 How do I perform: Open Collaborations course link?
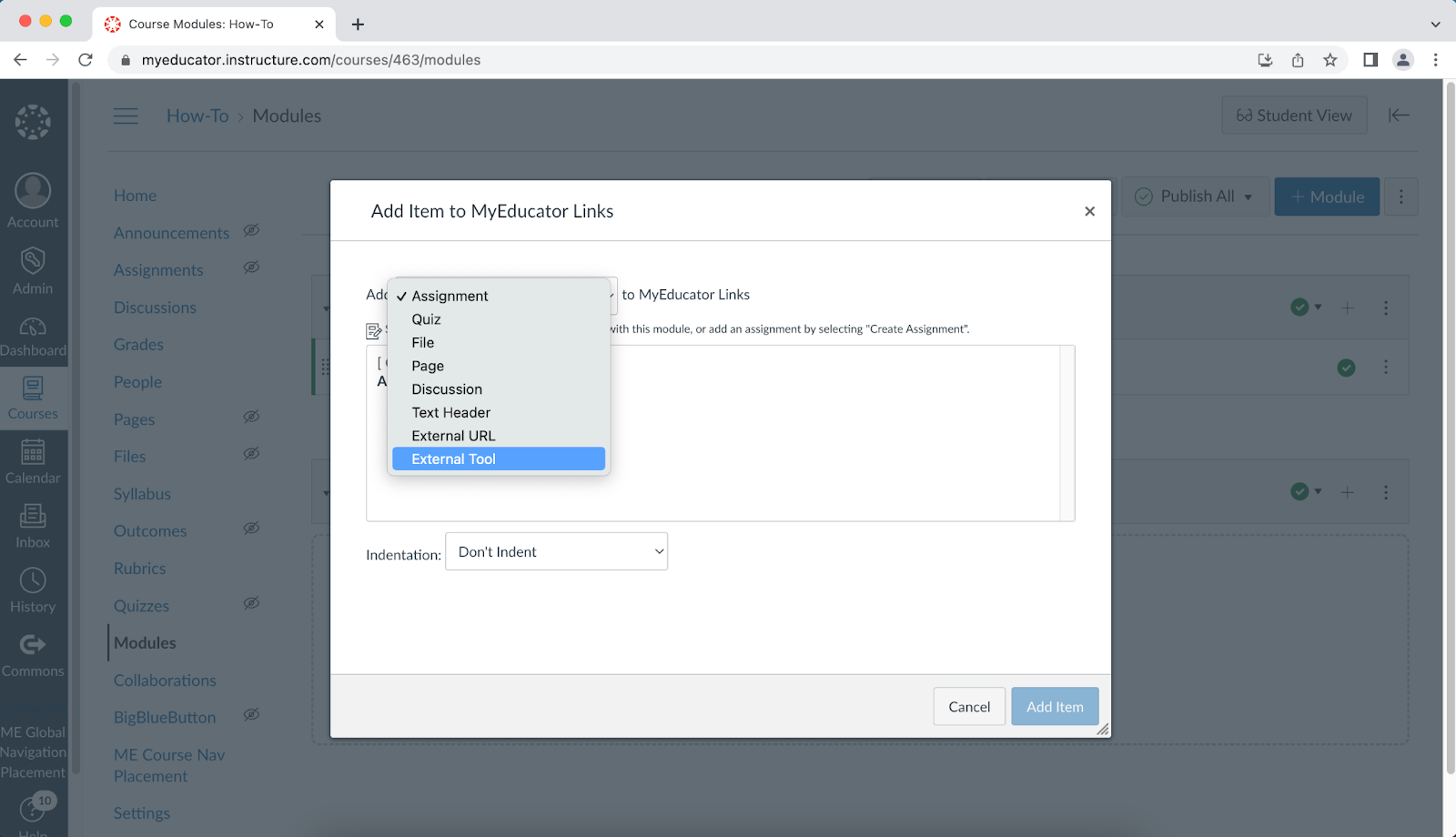(165, 681)
